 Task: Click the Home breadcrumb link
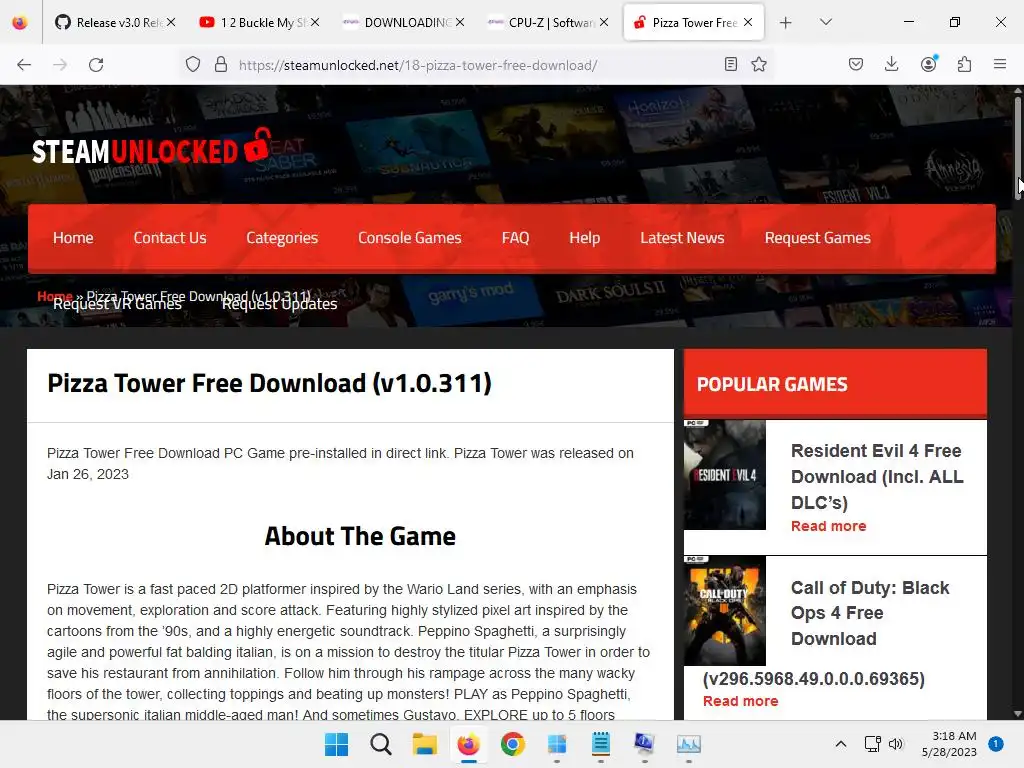click(x=55, y=296)
